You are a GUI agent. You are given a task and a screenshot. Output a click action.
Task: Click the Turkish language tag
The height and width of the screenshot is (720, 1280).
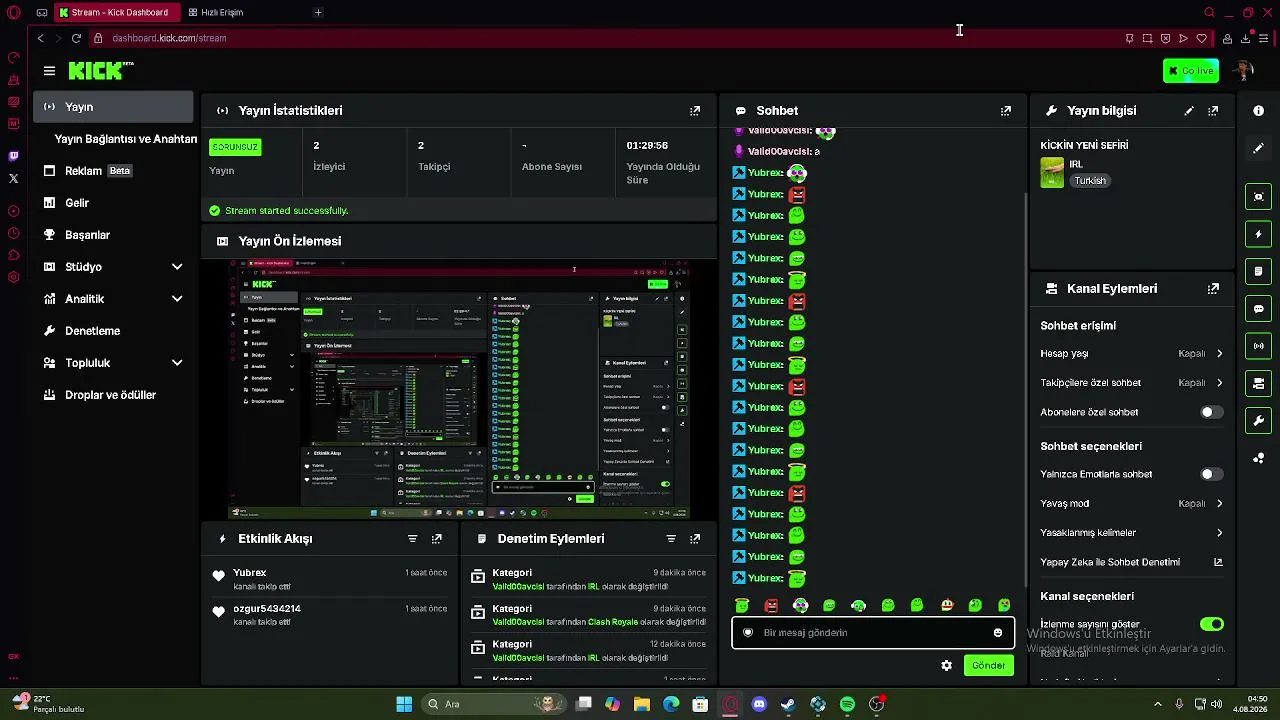(x=1090, y=181)
